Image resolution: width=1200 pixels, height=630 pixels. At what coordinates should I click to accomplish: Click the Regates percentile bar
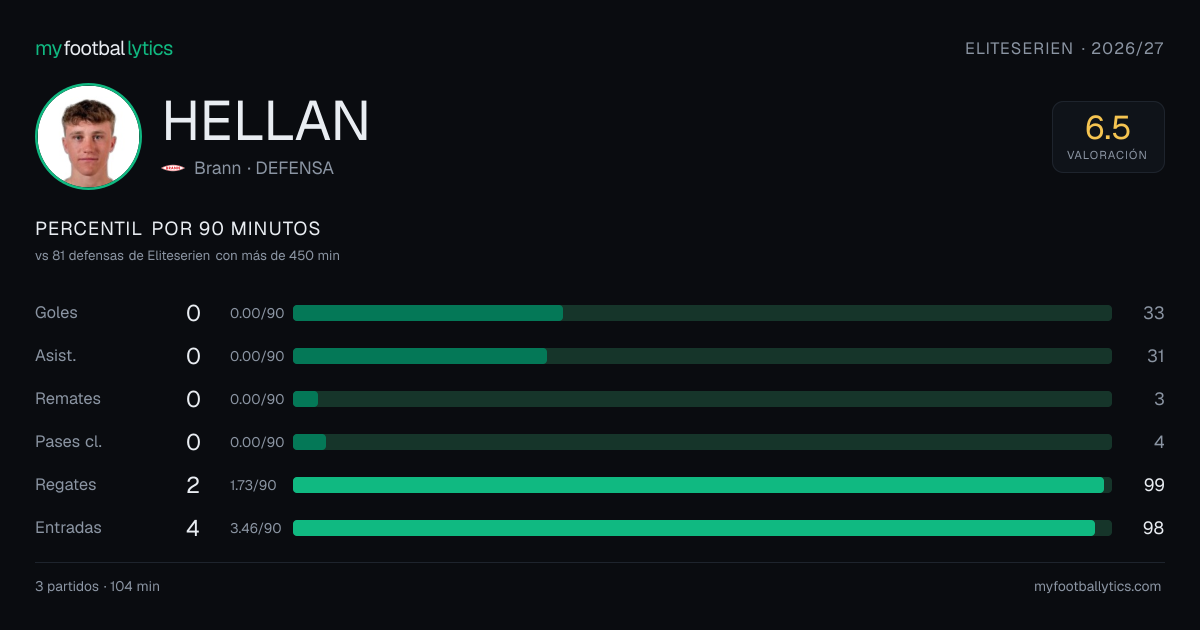click(x=702, y=485)
